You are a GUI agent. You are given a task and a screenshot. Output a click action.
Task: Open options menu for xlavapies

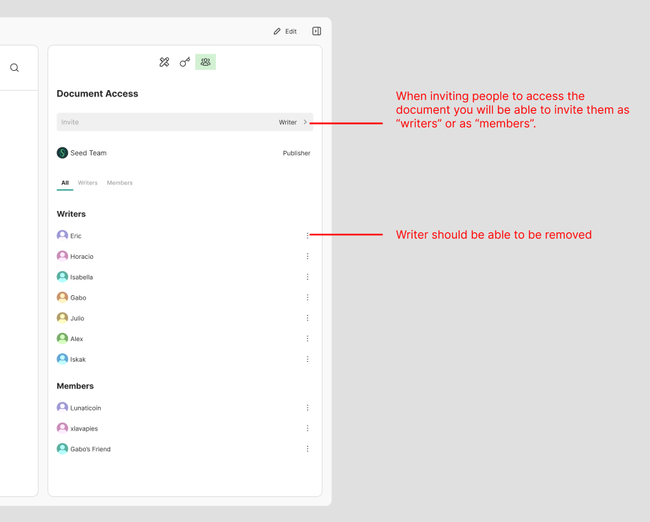(x=307, y=428)
